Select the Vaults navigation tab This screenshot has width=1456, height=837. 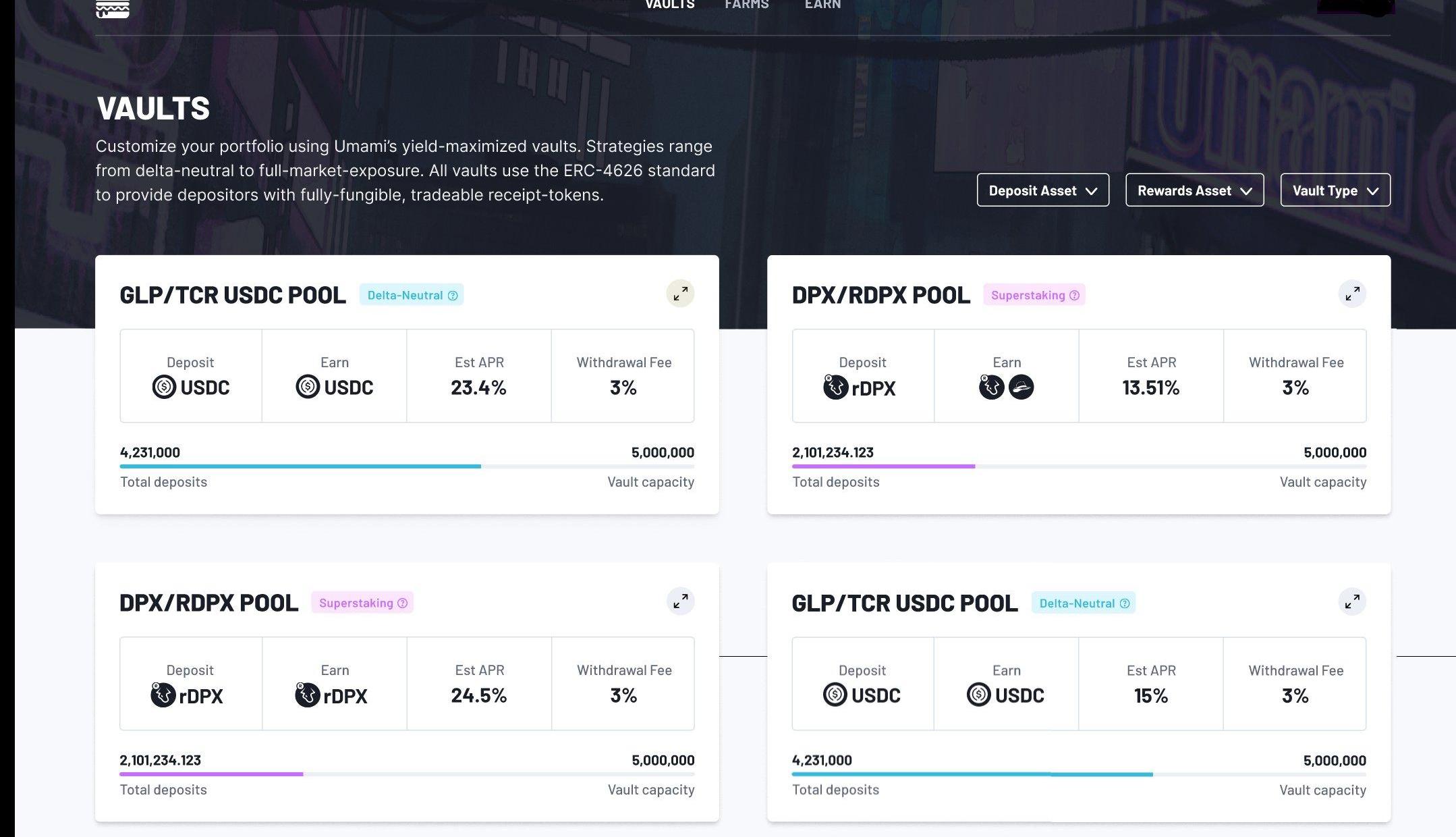click(x=669, y=5)
